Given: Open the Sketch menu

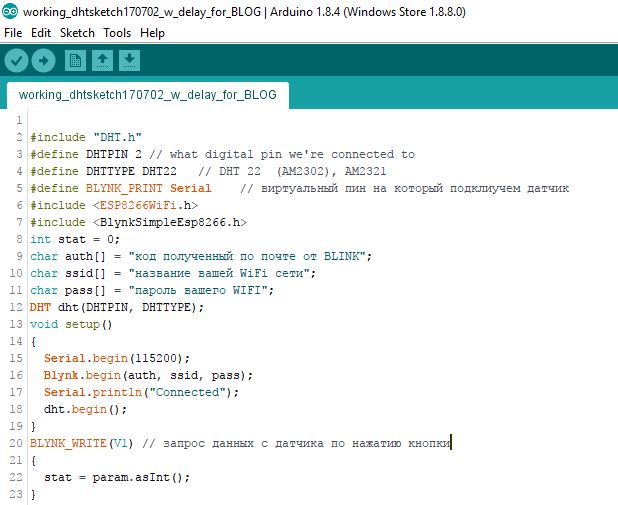Looking at the screenshot, I should 77,33.
